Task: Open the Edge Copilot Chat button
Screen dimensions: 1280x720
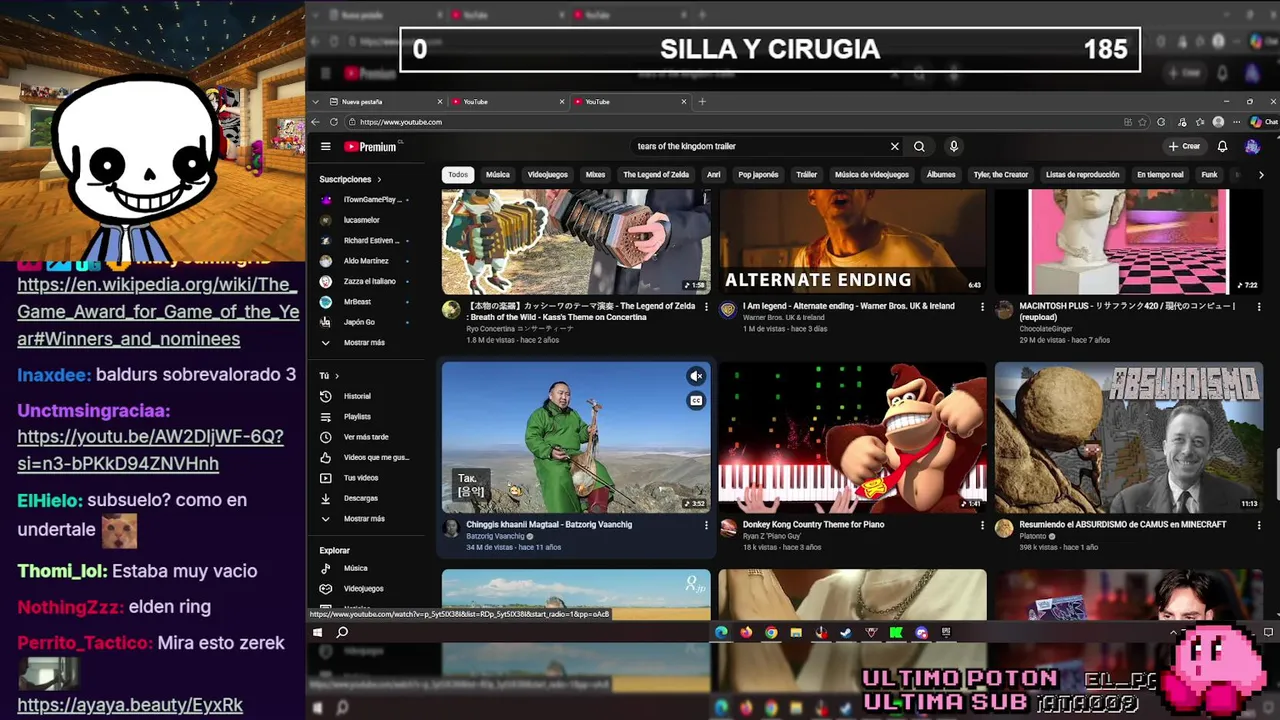Action: pyautogui.click(x=1263, y=122)
